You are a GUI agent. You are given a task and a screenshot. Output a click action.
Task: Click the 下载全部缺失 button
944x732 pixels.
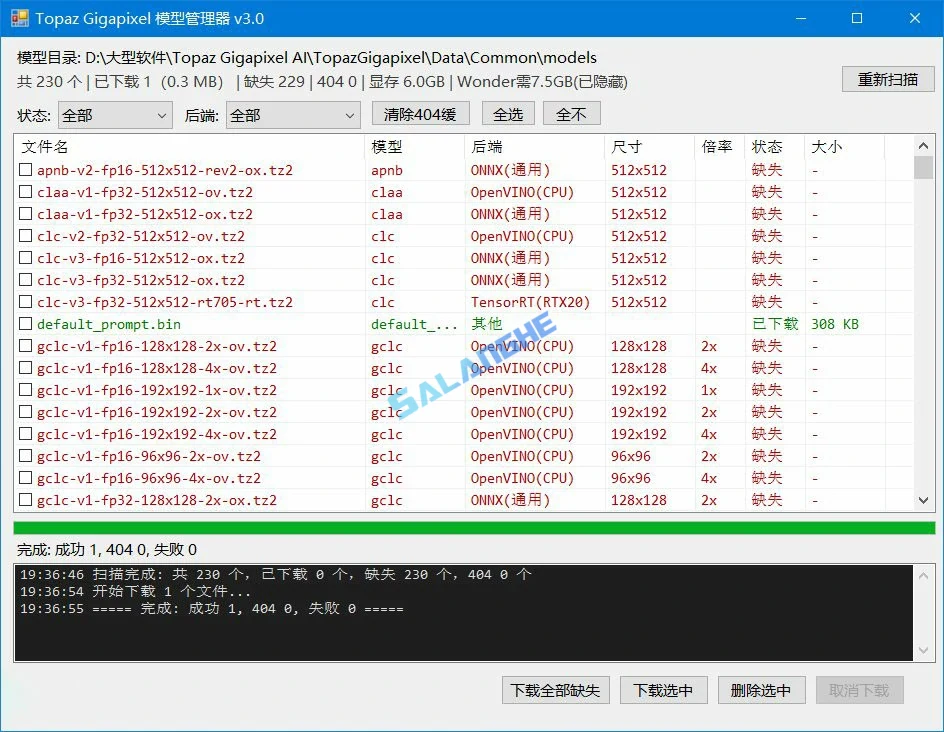pyautogui.click(x=556, y=690)
